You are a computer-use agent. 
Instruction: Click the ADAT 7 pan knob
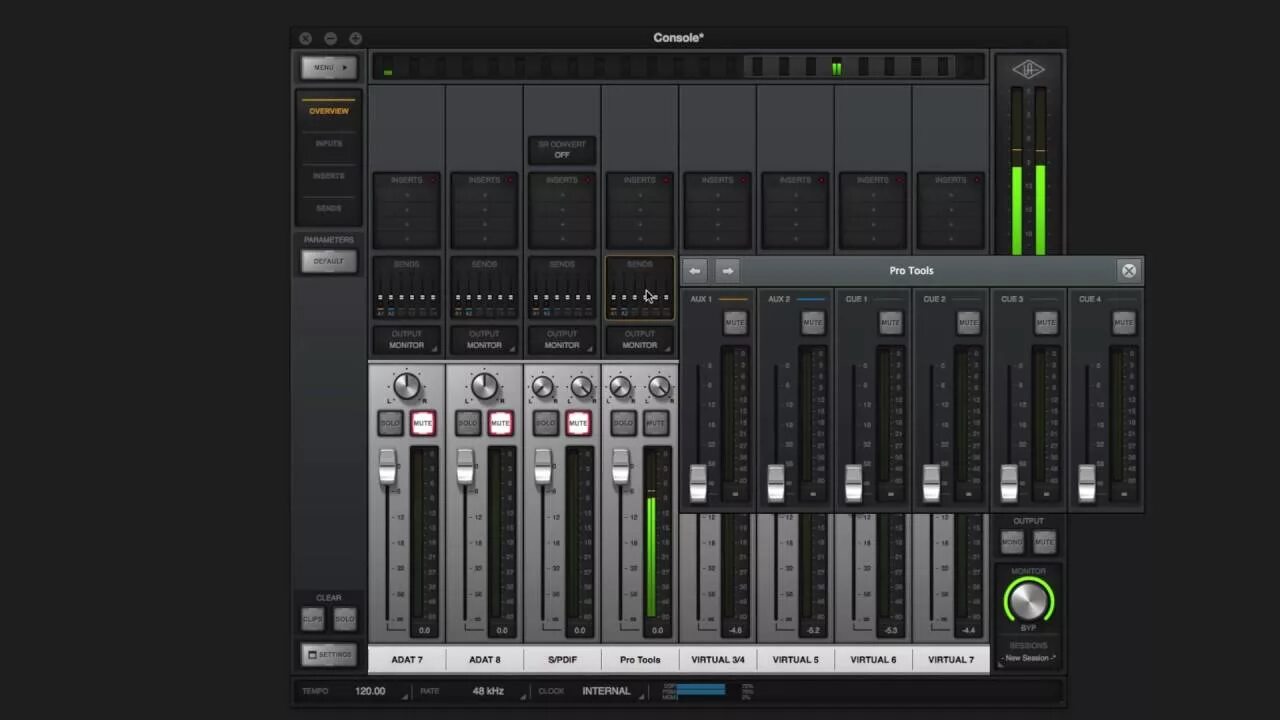(x=407, y=386)
